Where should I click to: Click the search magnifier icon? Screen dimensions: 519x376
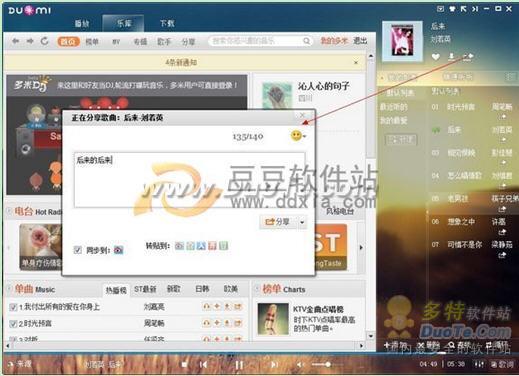(x=306, y=41)
